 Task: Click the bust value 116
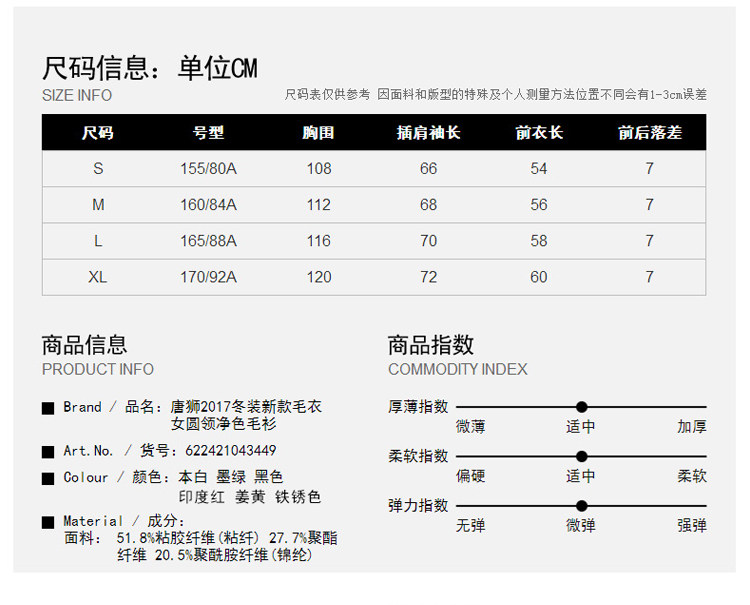coord(319,241)
